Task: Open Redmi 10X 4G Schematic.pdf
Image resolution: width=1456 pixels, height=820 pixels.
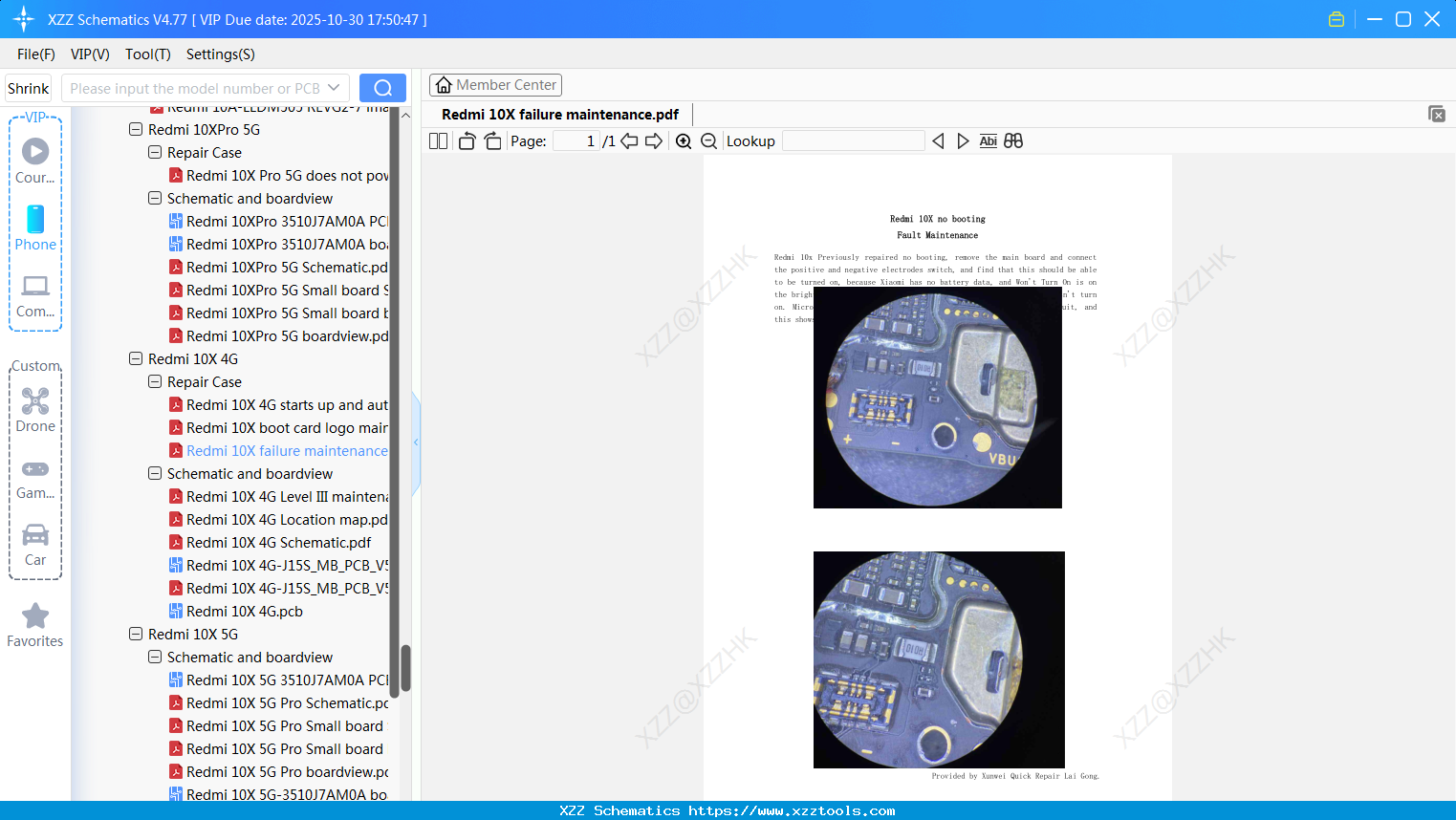Action: tap(270, 542)
